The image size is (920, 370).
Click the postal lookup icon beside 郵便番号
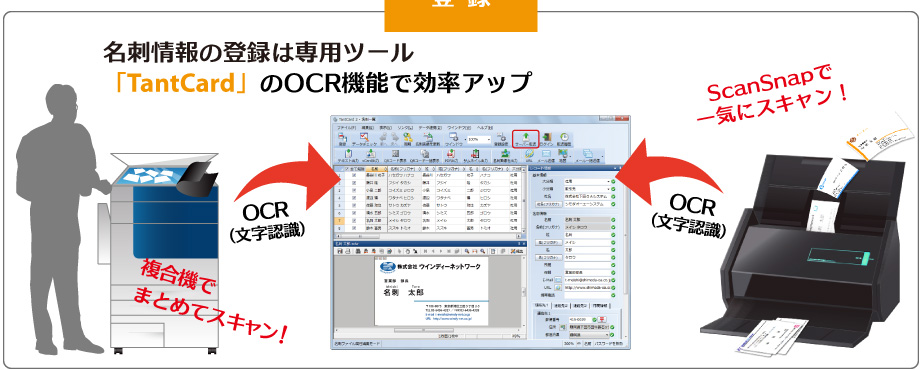(x=602, y=320)
